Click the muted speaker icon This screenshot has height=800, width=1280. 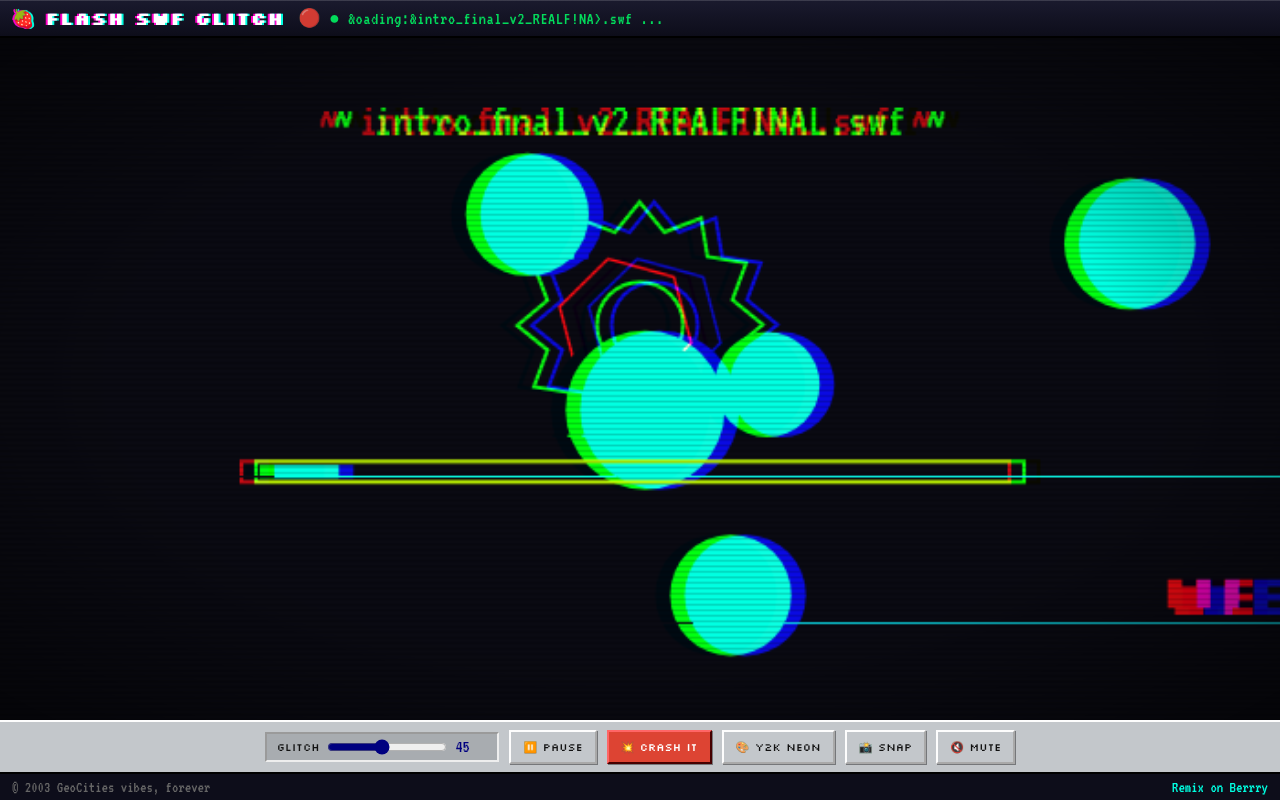click(x=957, y=747)
